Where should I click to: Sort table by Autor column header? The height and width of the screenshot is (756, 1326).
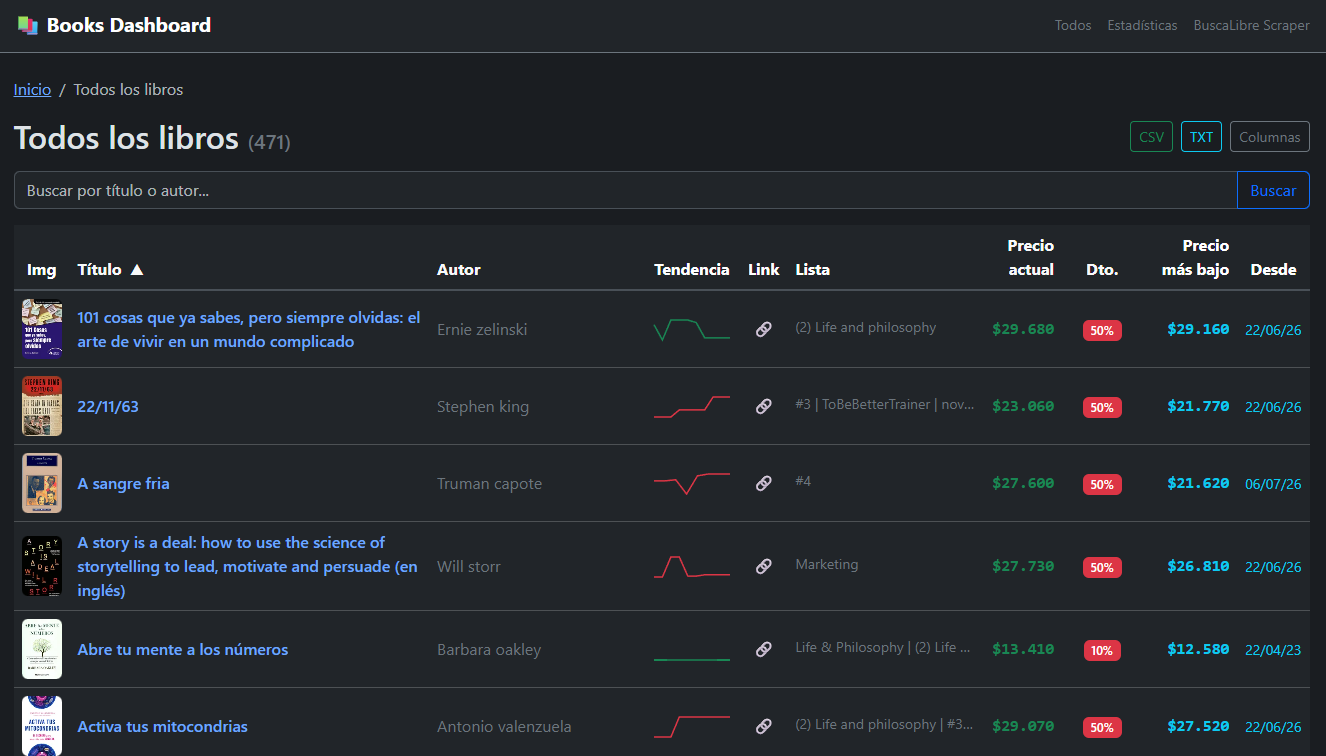pos(459,269)
